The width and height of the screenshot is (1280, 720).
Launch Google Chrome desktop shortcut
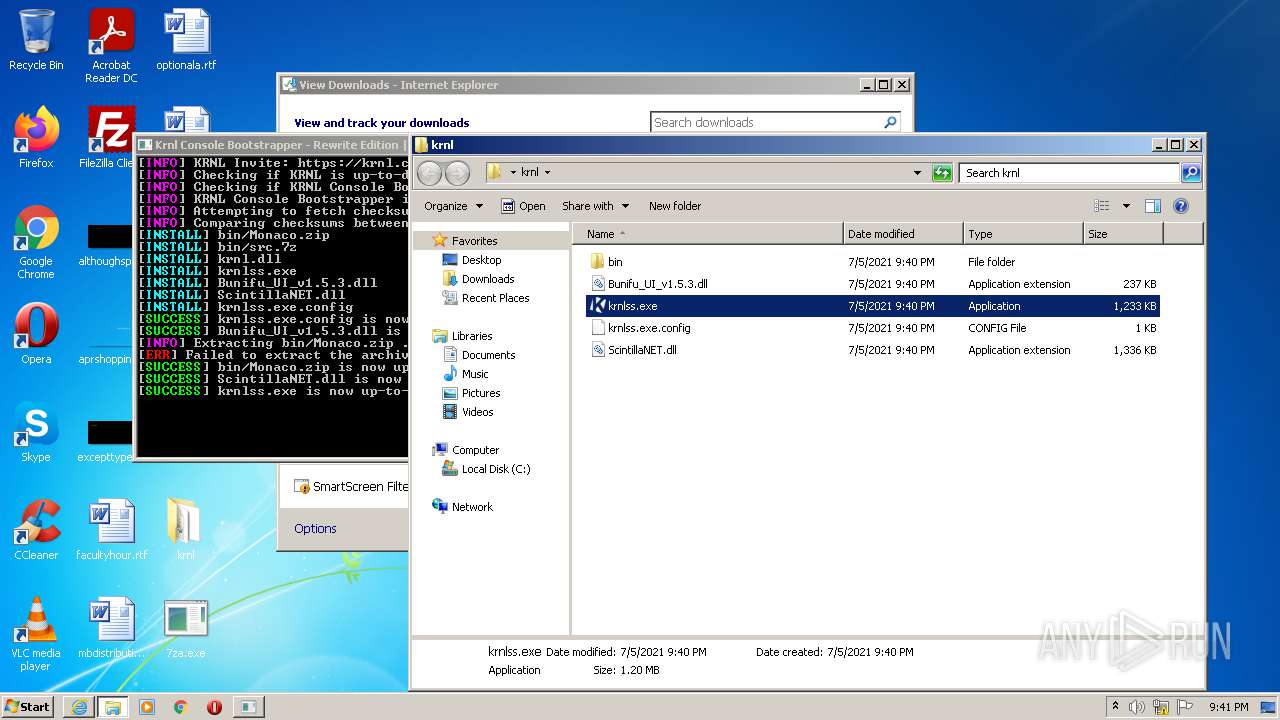36,243
